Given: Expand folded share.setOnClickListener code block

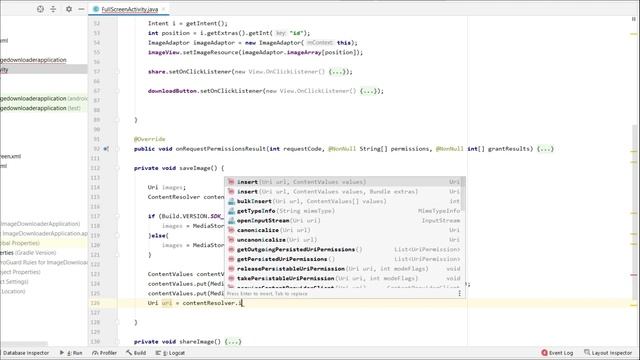Looking at the screenshot, I should click(x=337, y=72).
